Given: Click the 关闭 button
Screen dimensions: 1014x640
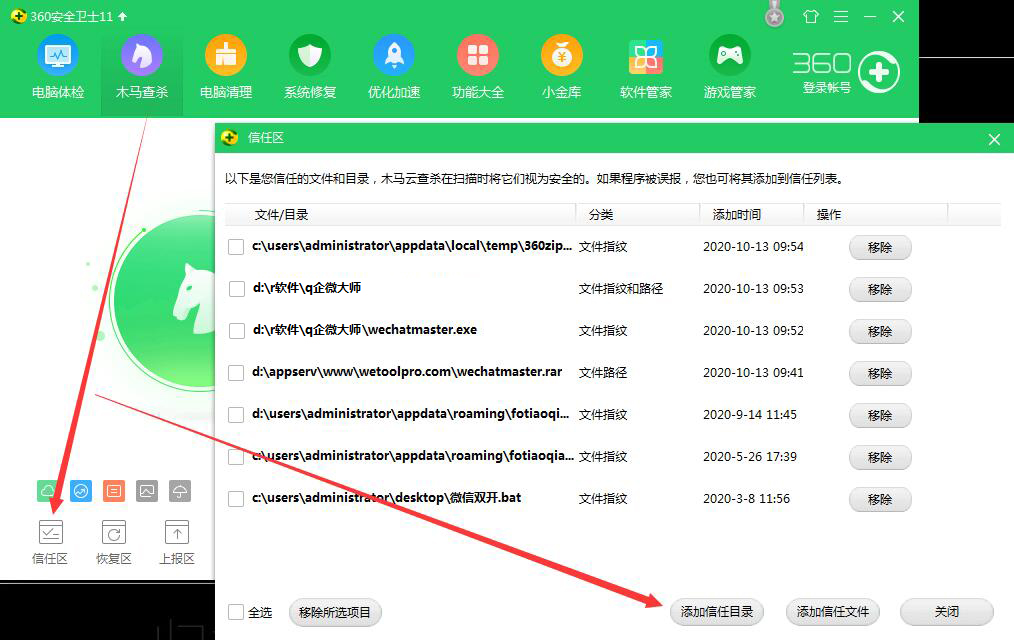Looking at the screenshot, I should click(x=947, y=612).
